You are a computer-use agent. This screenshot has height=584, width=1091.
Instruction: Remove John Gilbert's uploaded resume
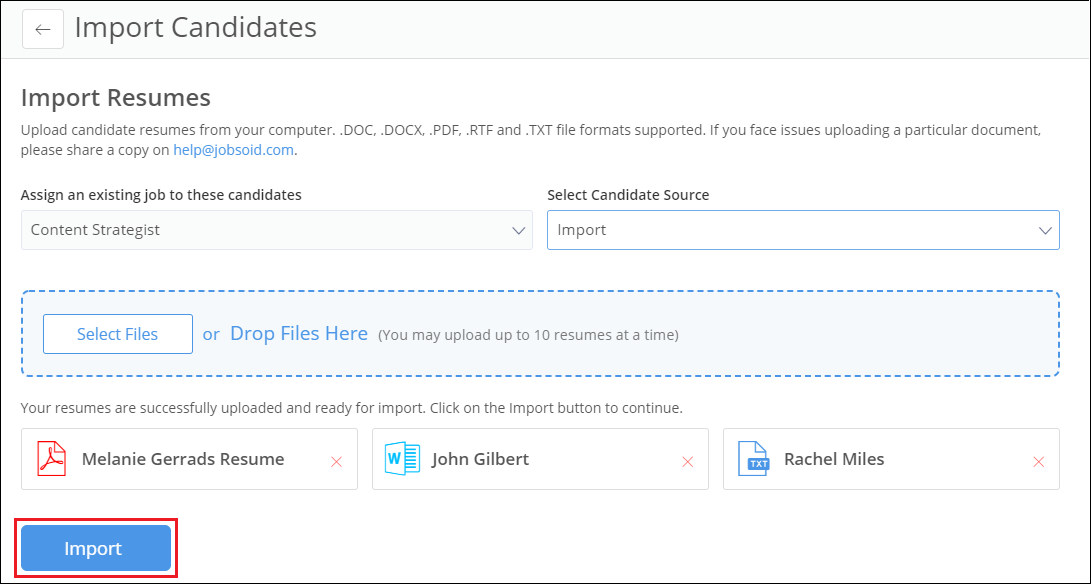click(x=687, y=461)
